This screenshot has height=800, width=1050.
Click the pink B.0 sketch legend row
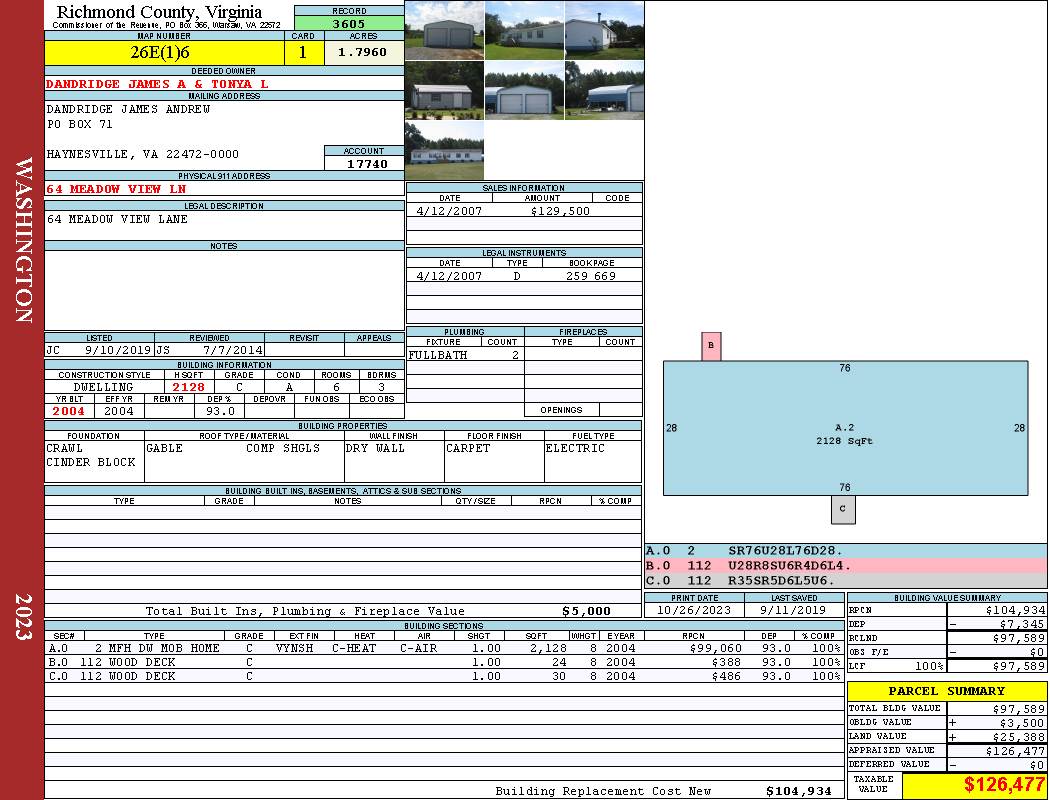pos(845,565)
